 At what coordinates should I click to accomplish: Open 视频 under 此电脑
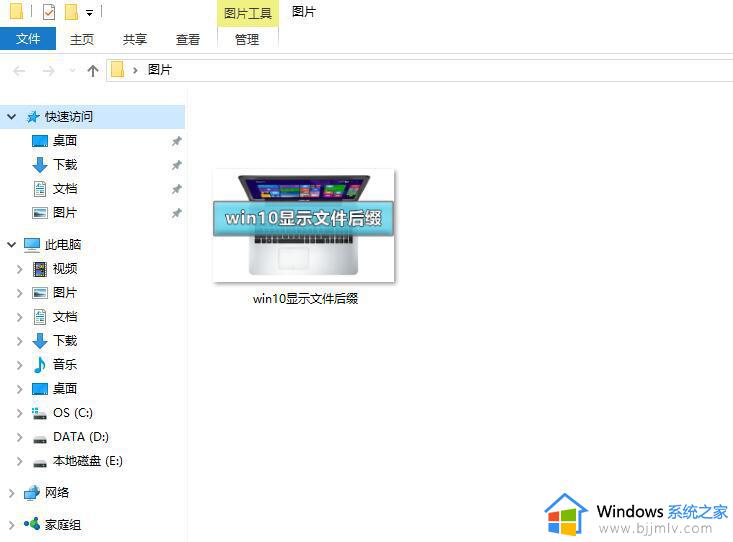[65, 268]
